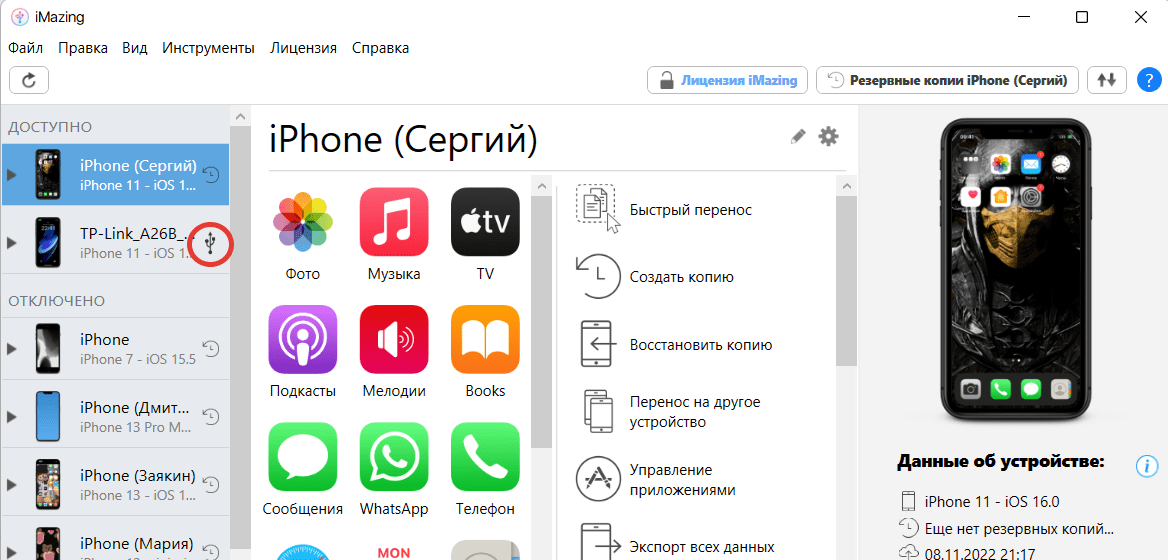Image resolution: width=1168 pixels, height=560 pixels.
Task: Click sidebar scrollbar up arrow
Action: 240,116
